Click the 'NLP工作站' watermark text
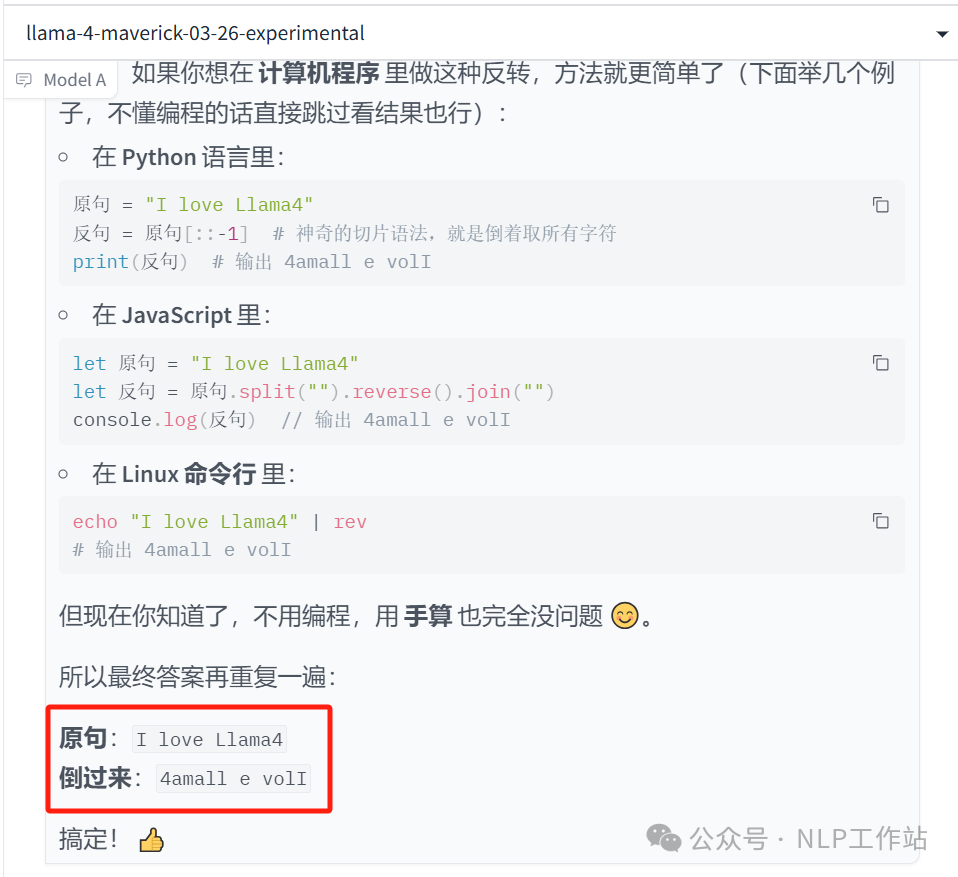This screenshot has height=877, width=958. (x=862, y=838)
